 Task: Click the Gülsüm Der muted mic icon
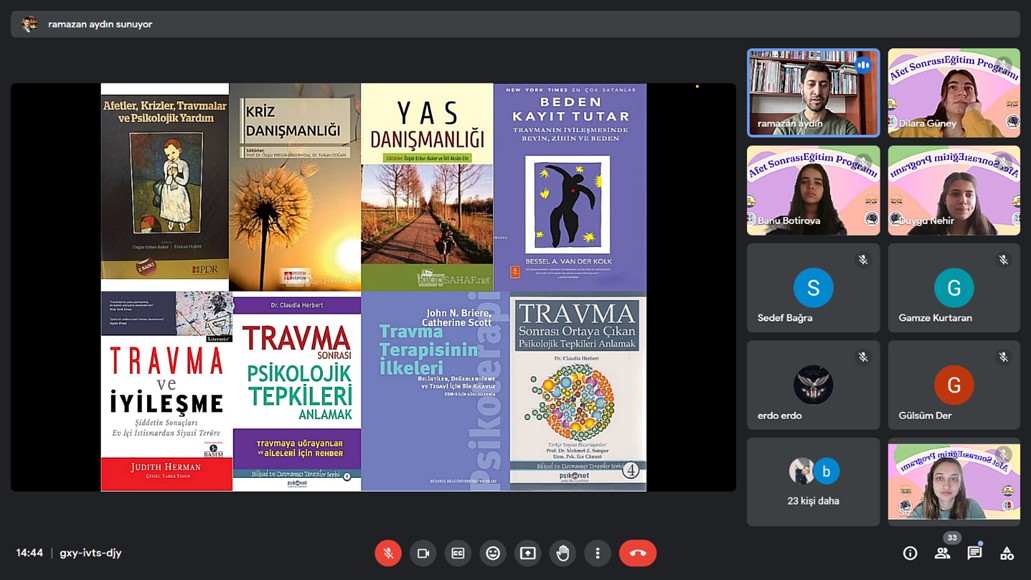(x=1003, y=357)
